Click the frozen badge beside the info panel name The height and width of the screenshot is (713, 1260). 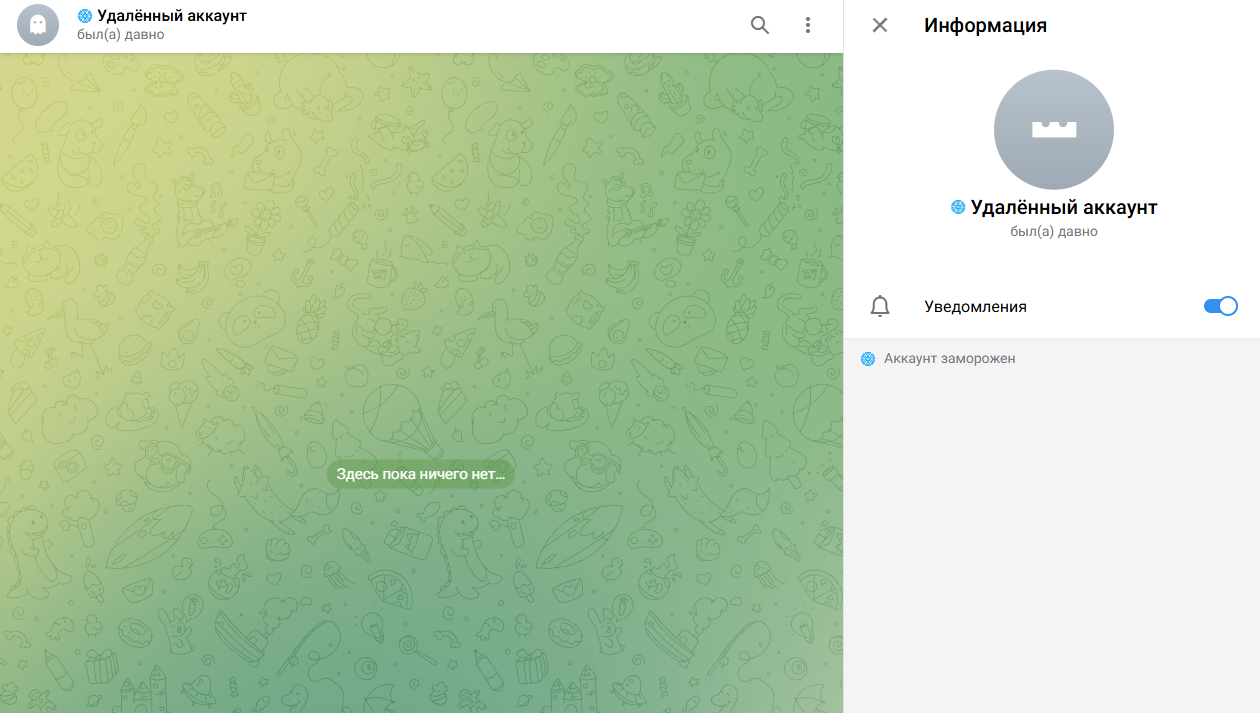(x=958, y=208)
